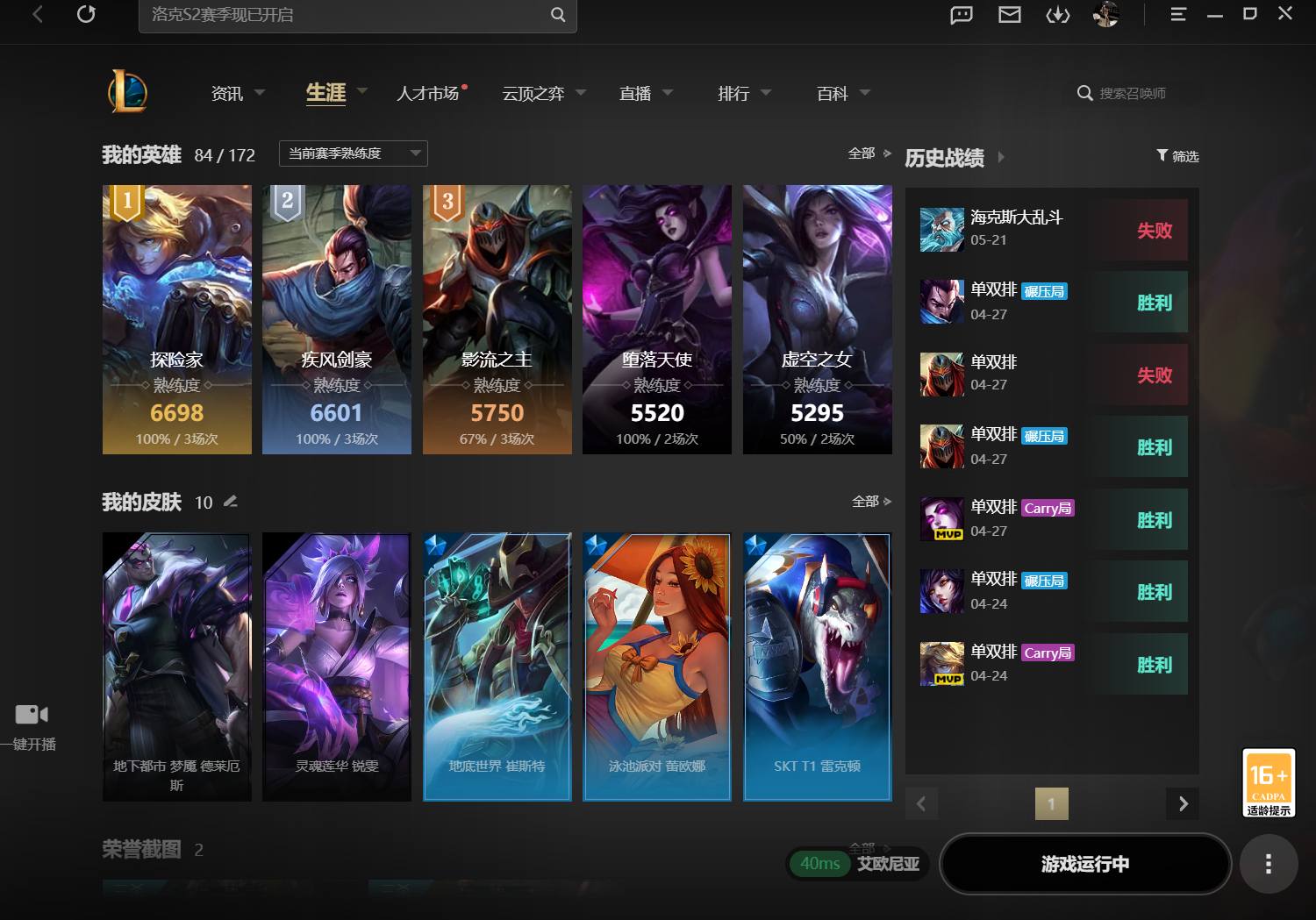Click the champion icon of the 海克斯大乱斗 match
Image resolution: width=1316 pixels, height=920 pixels.
(x=942, y=230)
